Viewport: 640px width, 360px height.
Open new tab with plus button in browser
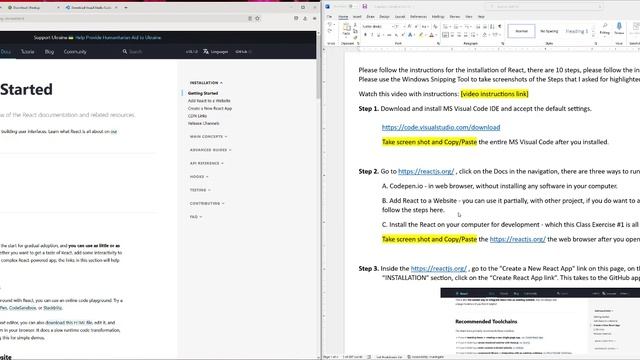click(x=126, y=7)
